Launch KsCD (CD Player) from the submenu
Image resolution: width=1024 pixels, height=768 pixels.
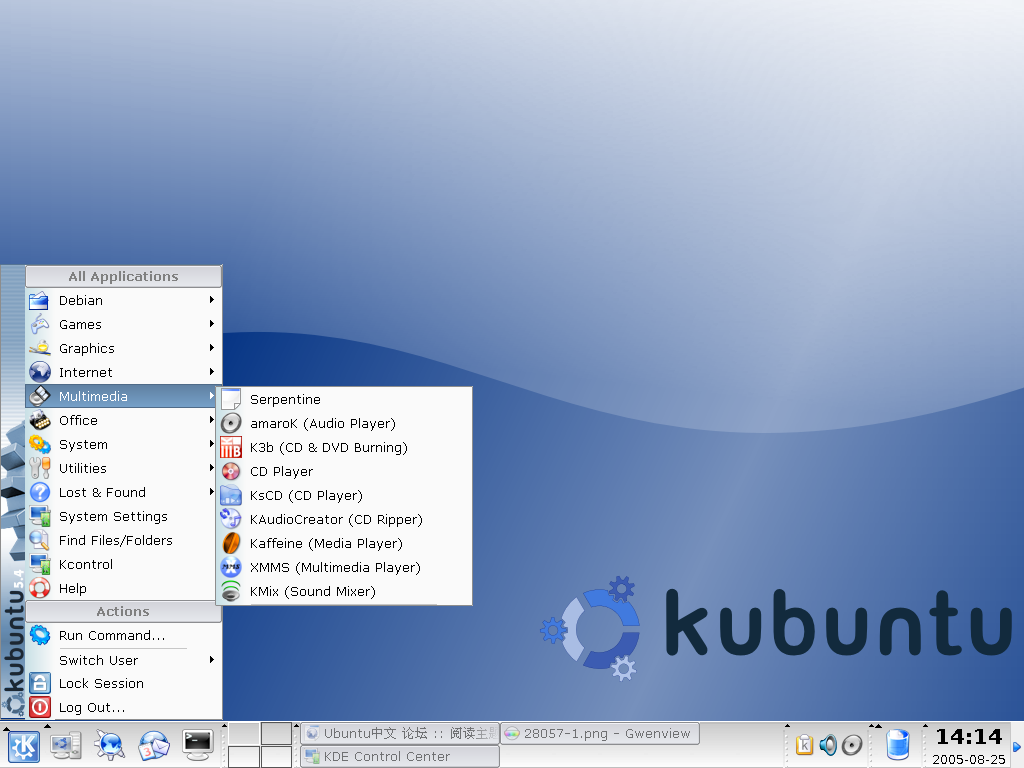click(x=344, y=495)
